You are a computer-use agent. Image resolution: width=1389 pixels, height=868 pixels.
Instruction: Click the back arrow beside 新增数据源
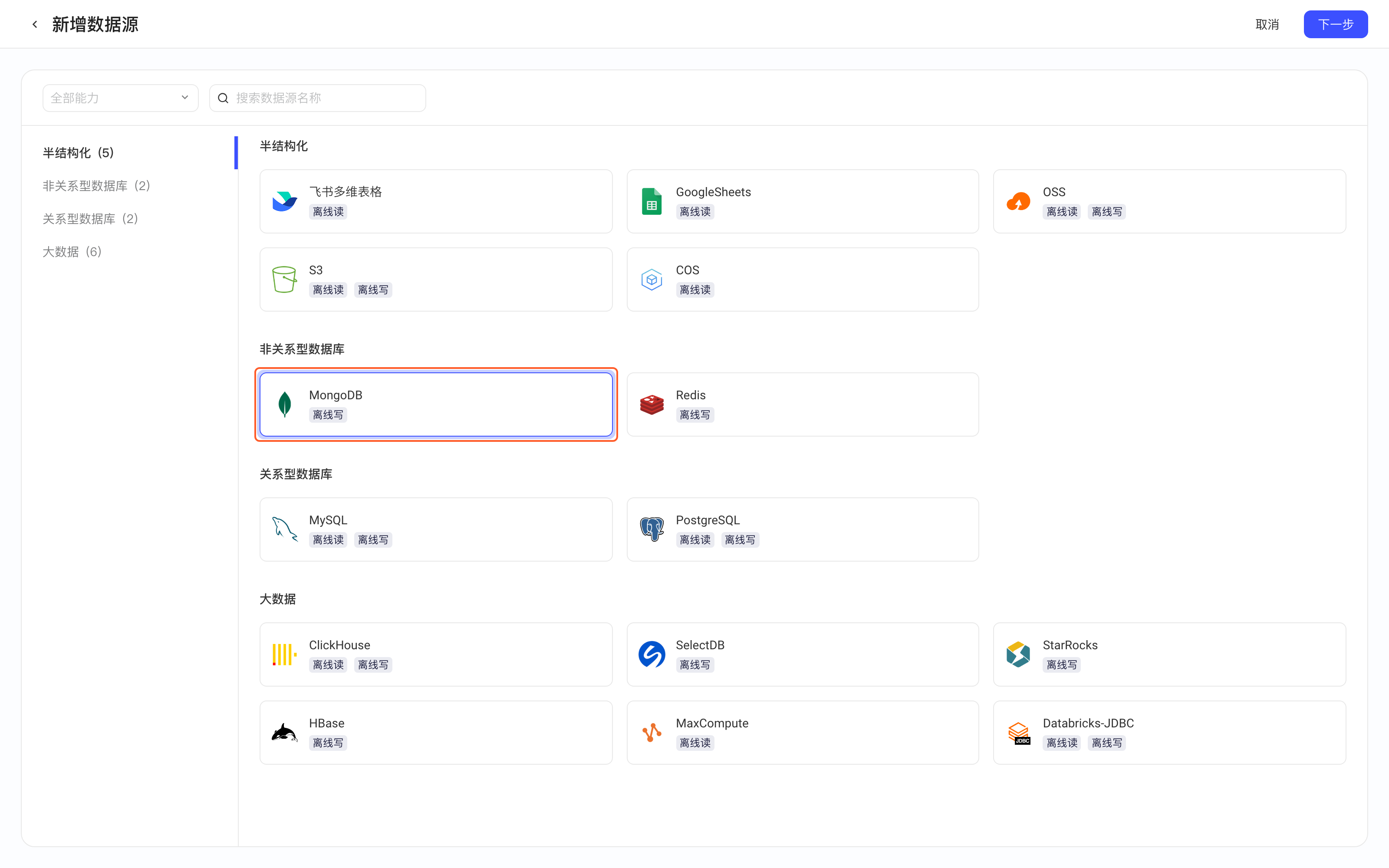tap(35, 24)
